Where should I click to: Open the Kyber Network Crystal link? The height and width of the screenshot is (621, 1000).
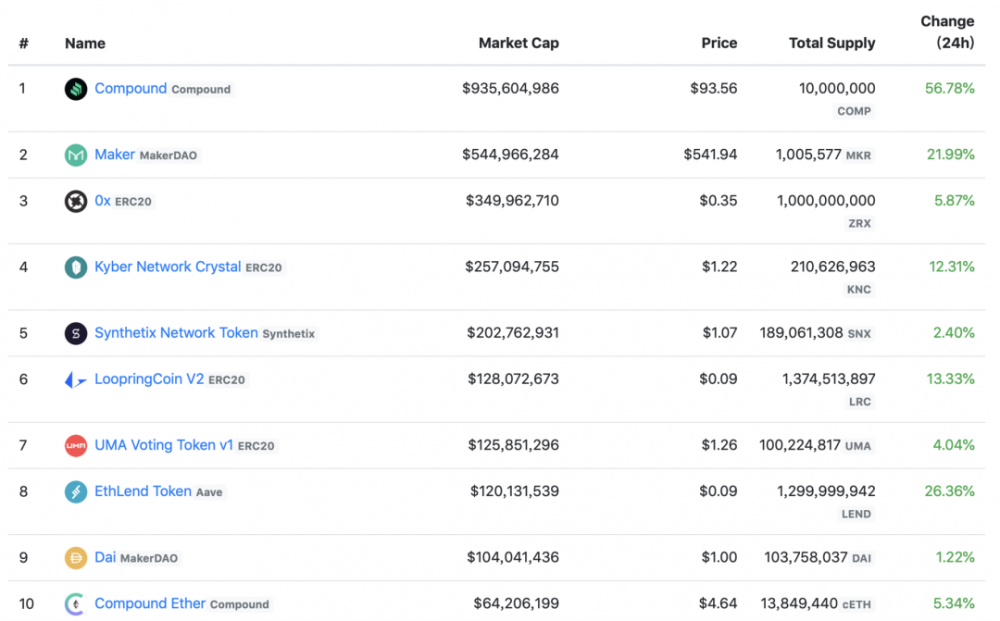pos(167,267)
